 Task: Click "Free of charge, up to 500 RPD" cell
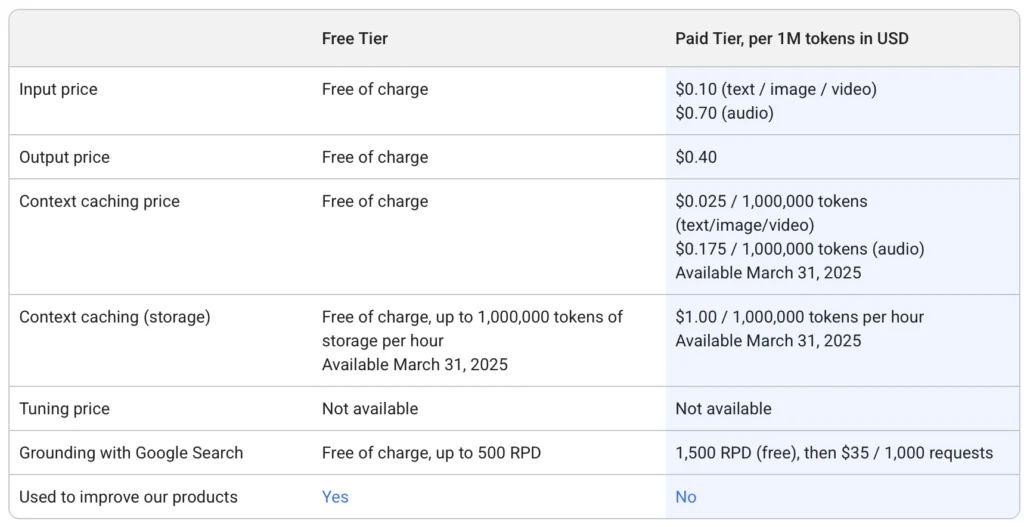pos(431,453)
